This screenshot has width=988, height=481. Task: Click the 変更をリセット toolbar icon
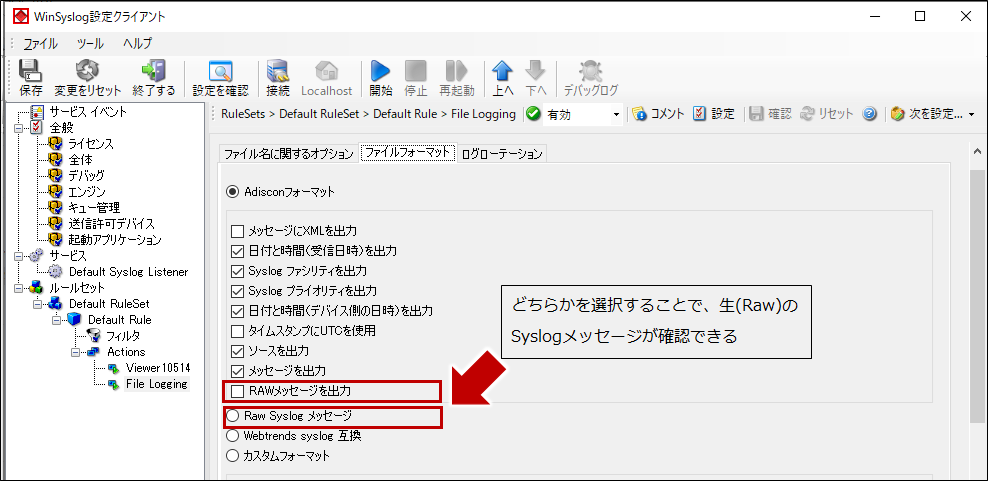click(x=88, y=71)
